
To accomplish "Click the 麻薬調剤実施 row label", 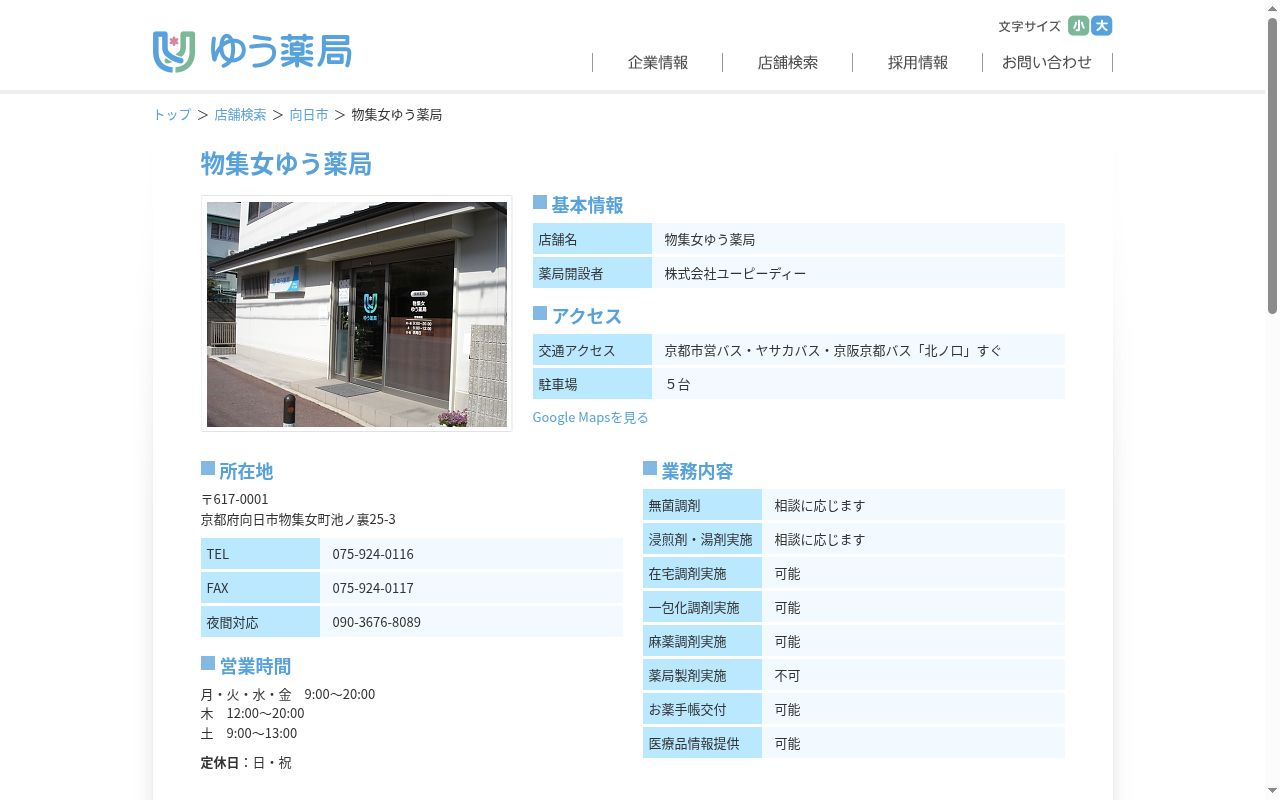I will coord(702,642).
